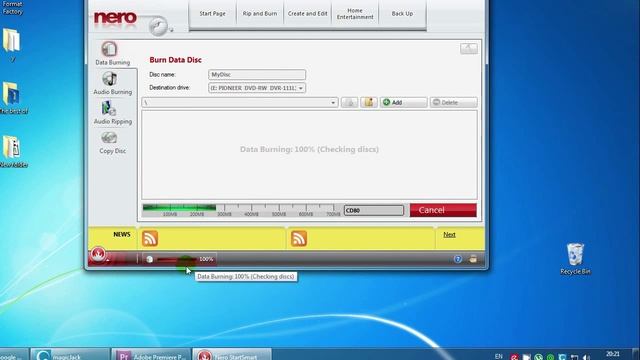Select the New folder desktop icon
This screenshot has height=360, width=640.
(13, 151)
